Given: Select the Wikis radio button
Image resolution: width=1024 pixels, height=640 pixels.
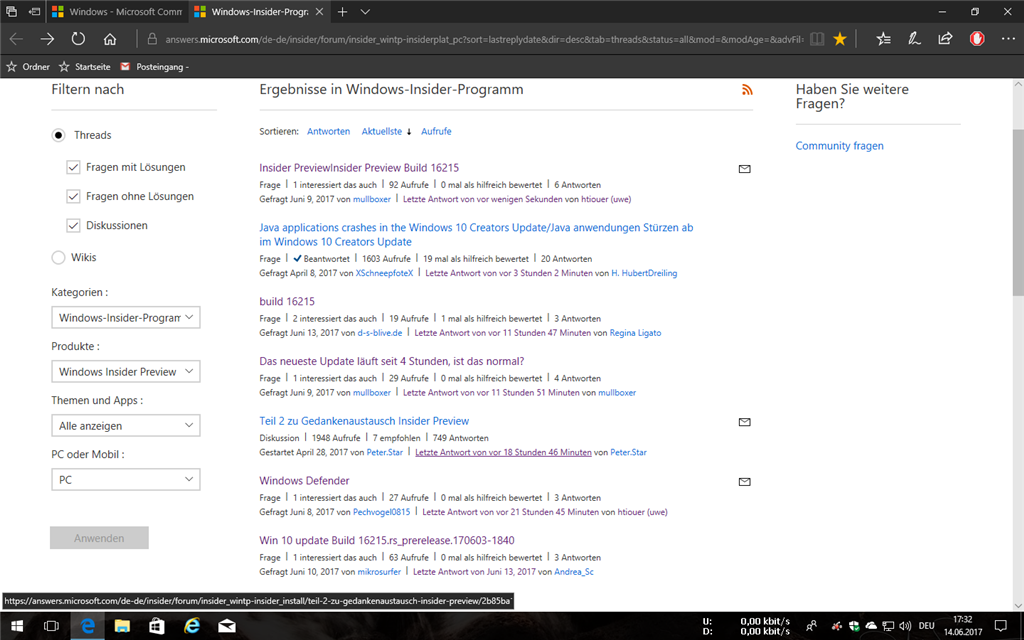Looking at the screenshot, I should (58, 257).
